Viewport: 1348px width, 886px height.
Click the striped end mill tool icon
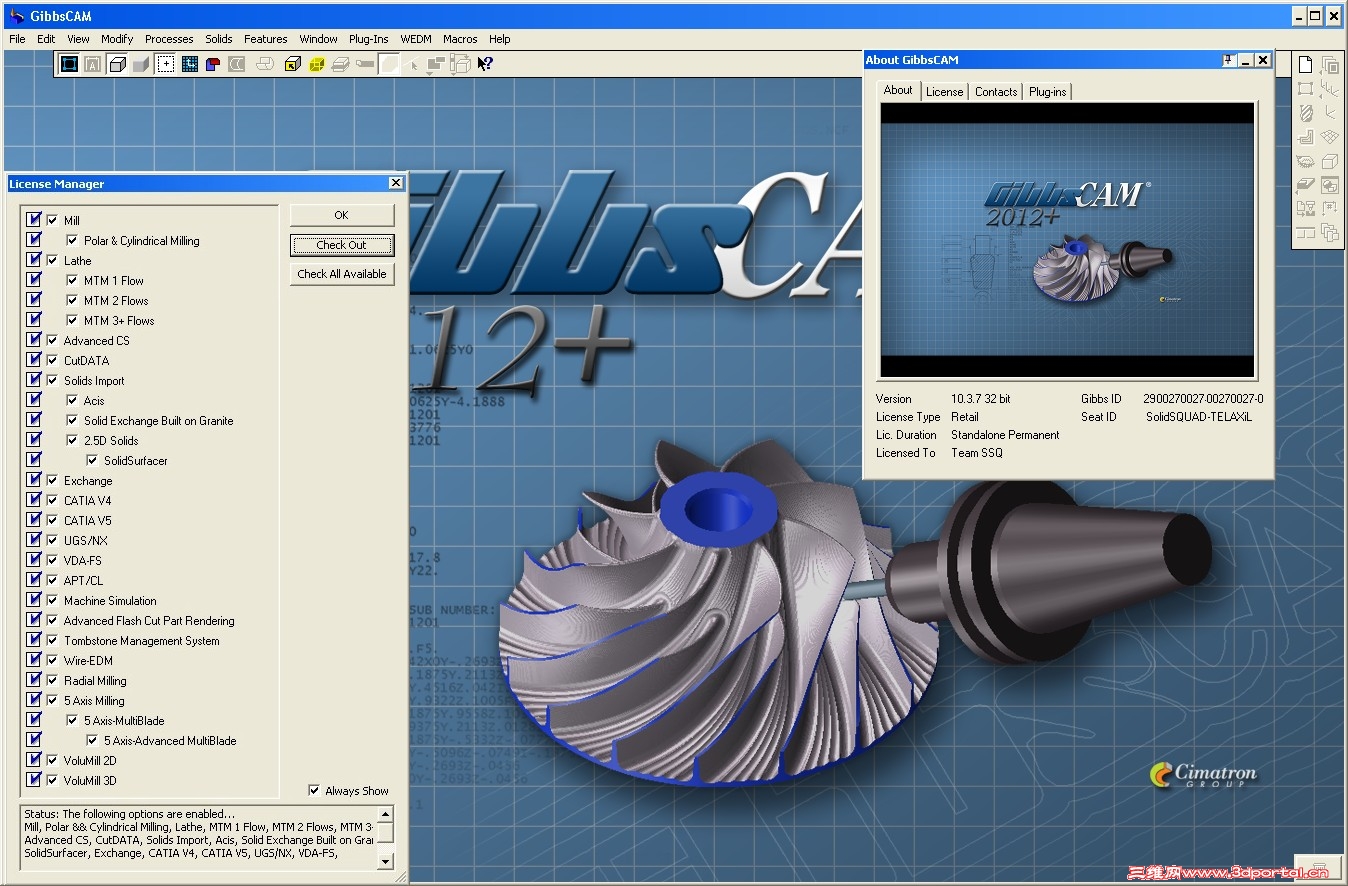click(1306, 112)
